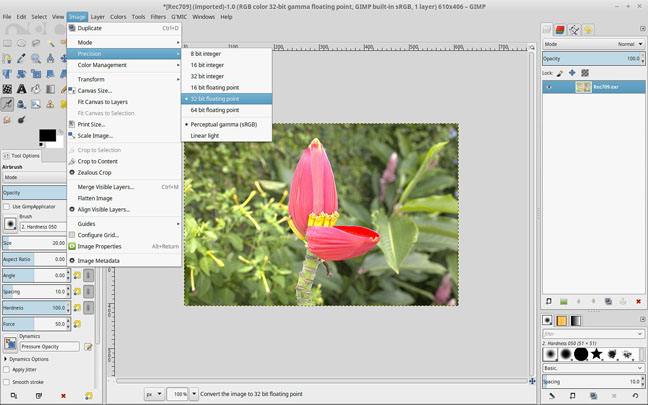
Task: Enable Smooth stroke checkbox
Action: [6, 382]
